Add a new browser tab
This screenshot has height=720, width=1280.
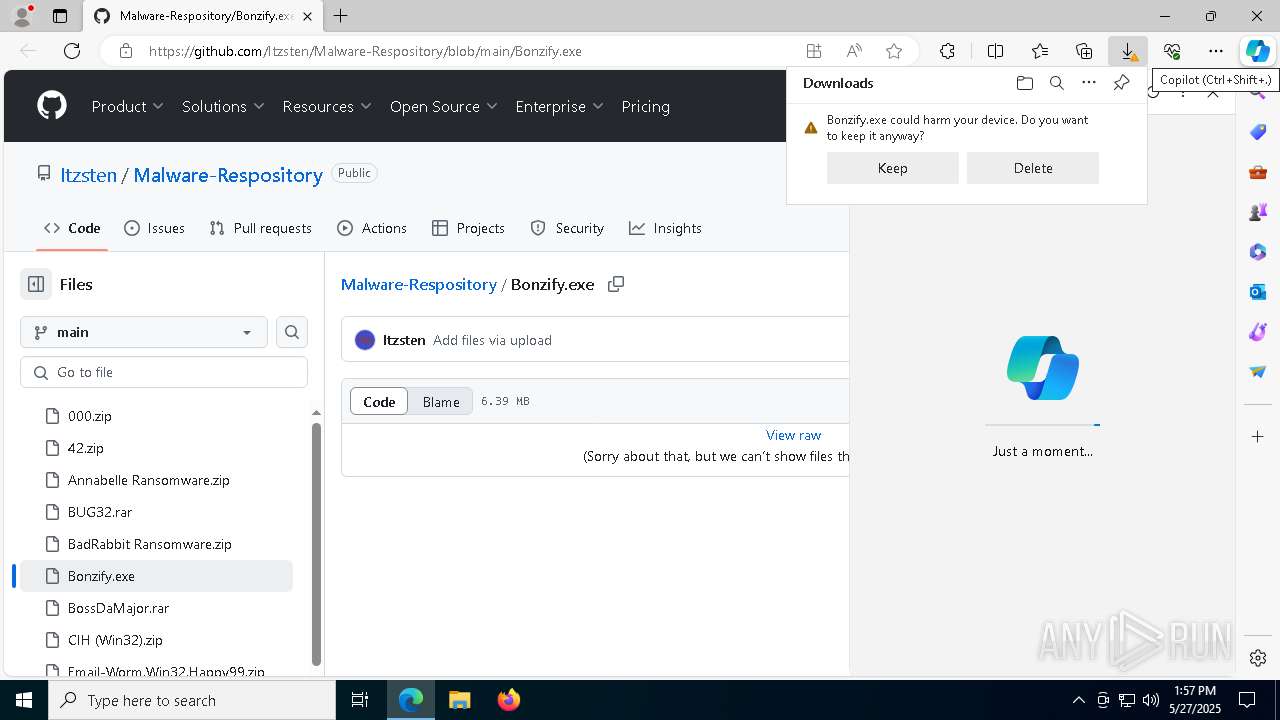[x=341, y=16]
